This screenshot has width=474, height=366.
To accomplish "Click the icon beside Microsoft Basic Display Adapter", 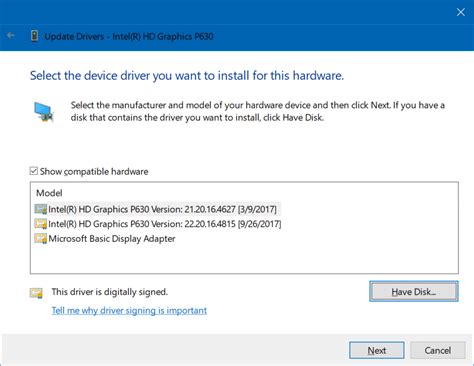I will (x=41, y=238).
